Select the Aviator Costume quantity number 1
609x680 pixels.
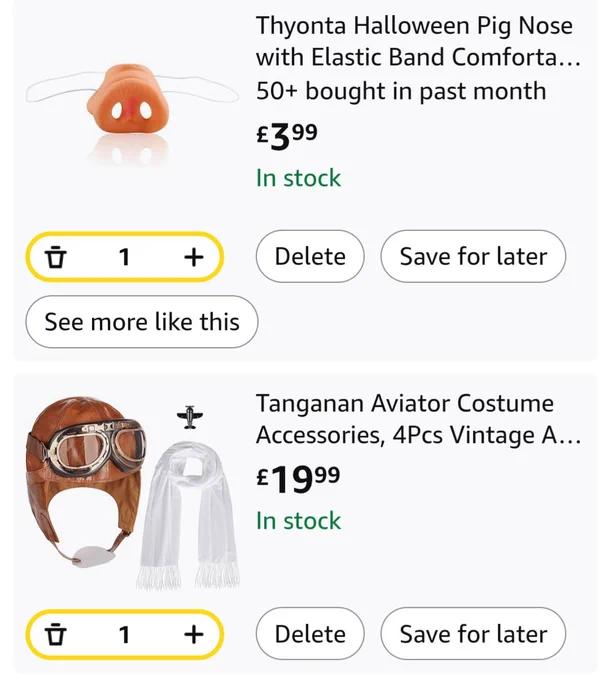coord(124,635)
